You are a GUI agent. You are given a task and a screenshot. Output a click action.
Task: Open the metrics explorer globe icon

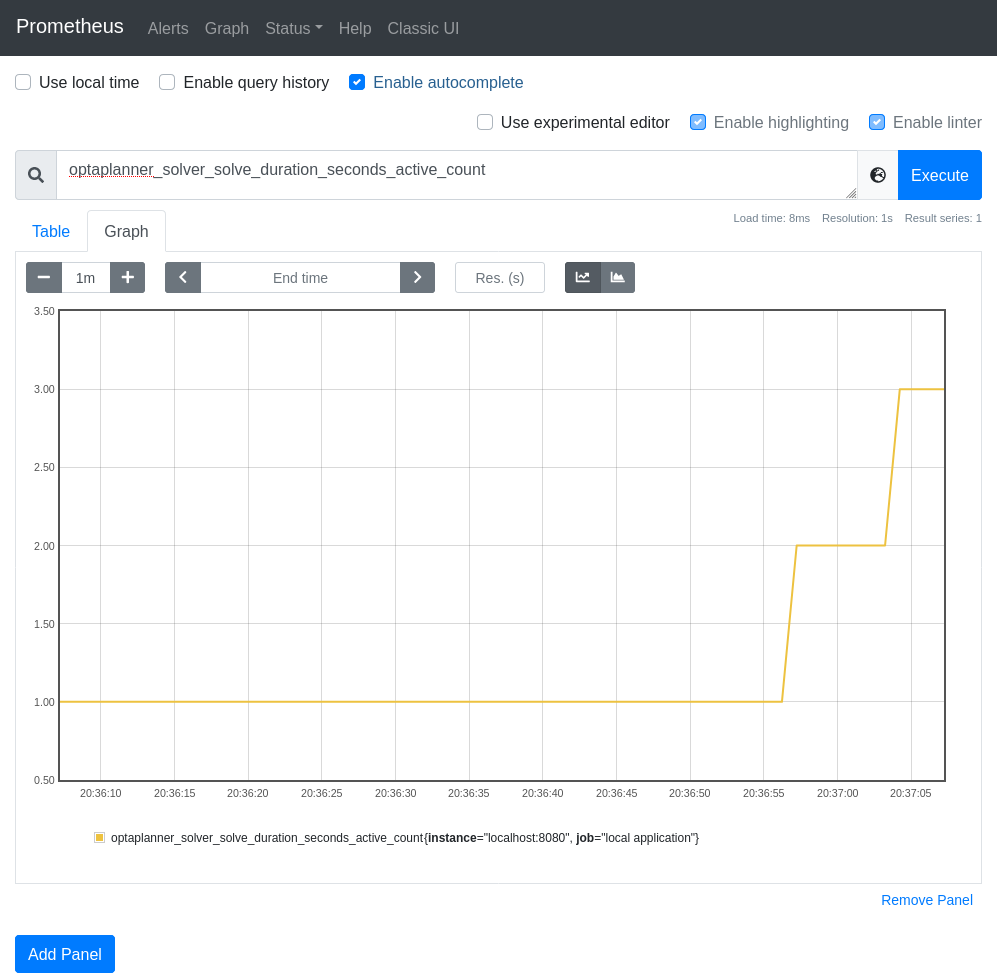(877, 175)
